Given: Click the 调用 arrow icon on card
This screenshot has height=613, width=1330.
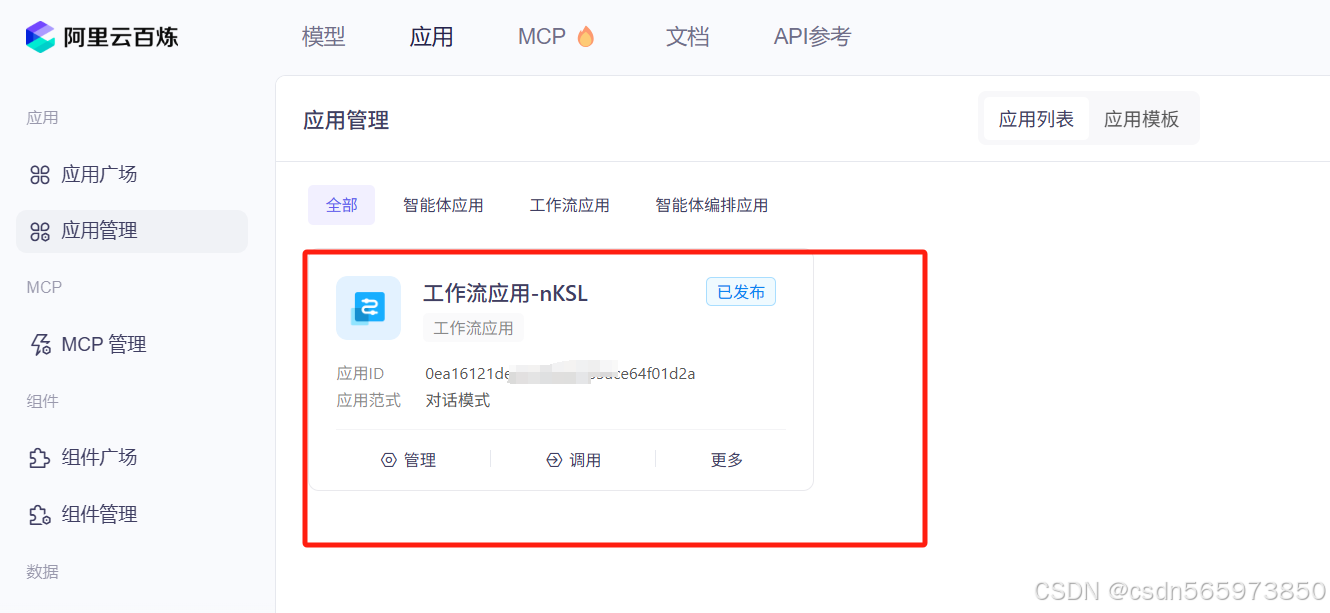Looking at the screenshot, I should click(x=554, y=460).
